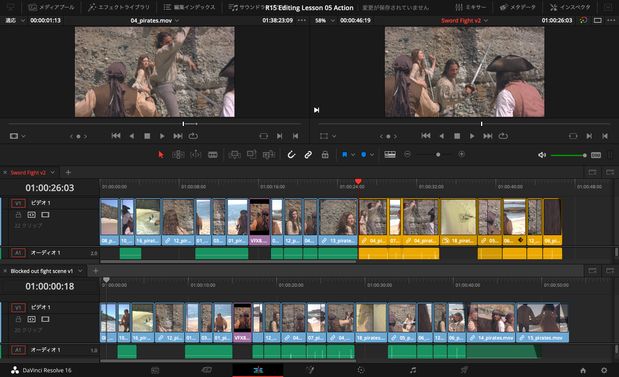This screenshot has height=377, width=619.
Task: Open the timeline view options icon
Action: [390, 155]
